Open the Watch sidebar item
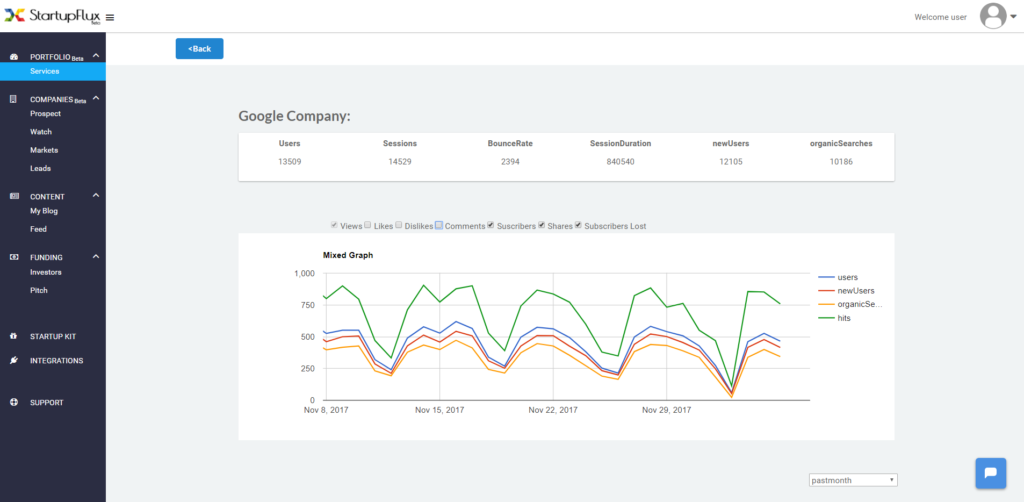Image resolution: width=1024 pixels, height=502 pixels. [40, 132]
